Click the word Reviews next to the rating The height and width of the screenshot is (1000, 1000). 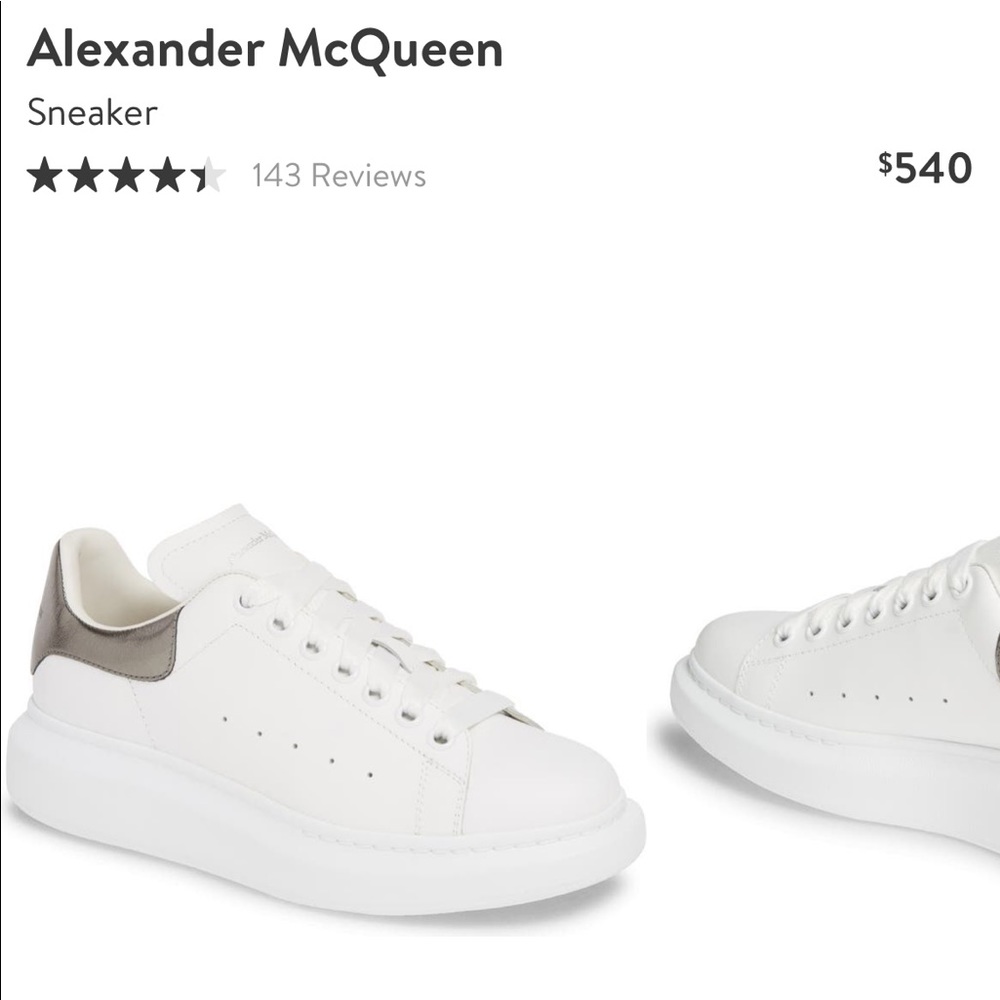pos(369,176)
